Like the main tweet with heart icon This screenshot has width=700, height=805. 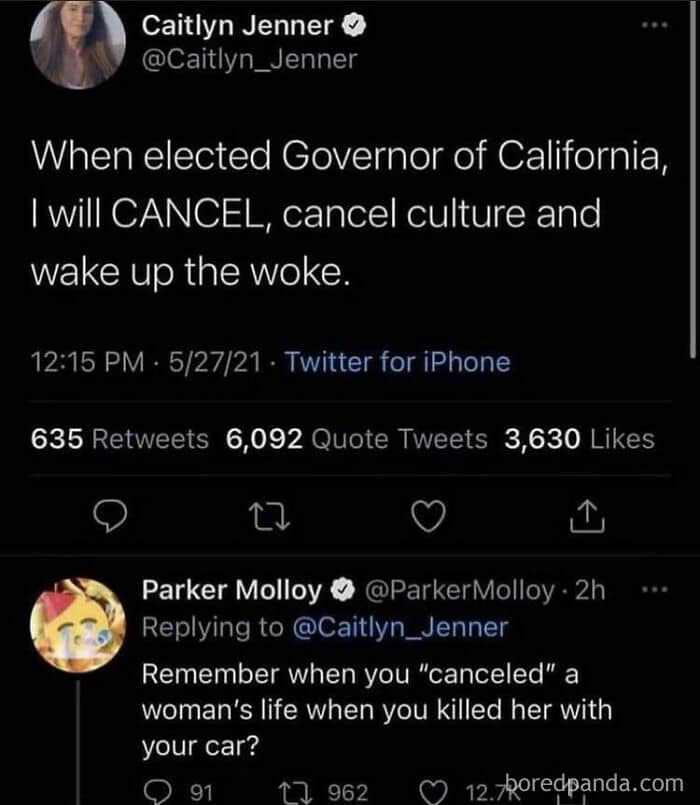pyautogui.click(x=429, y=516)
